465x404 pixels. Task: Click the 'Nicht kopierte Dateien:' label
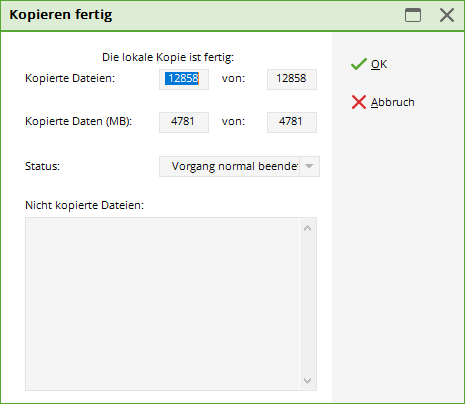84,205
